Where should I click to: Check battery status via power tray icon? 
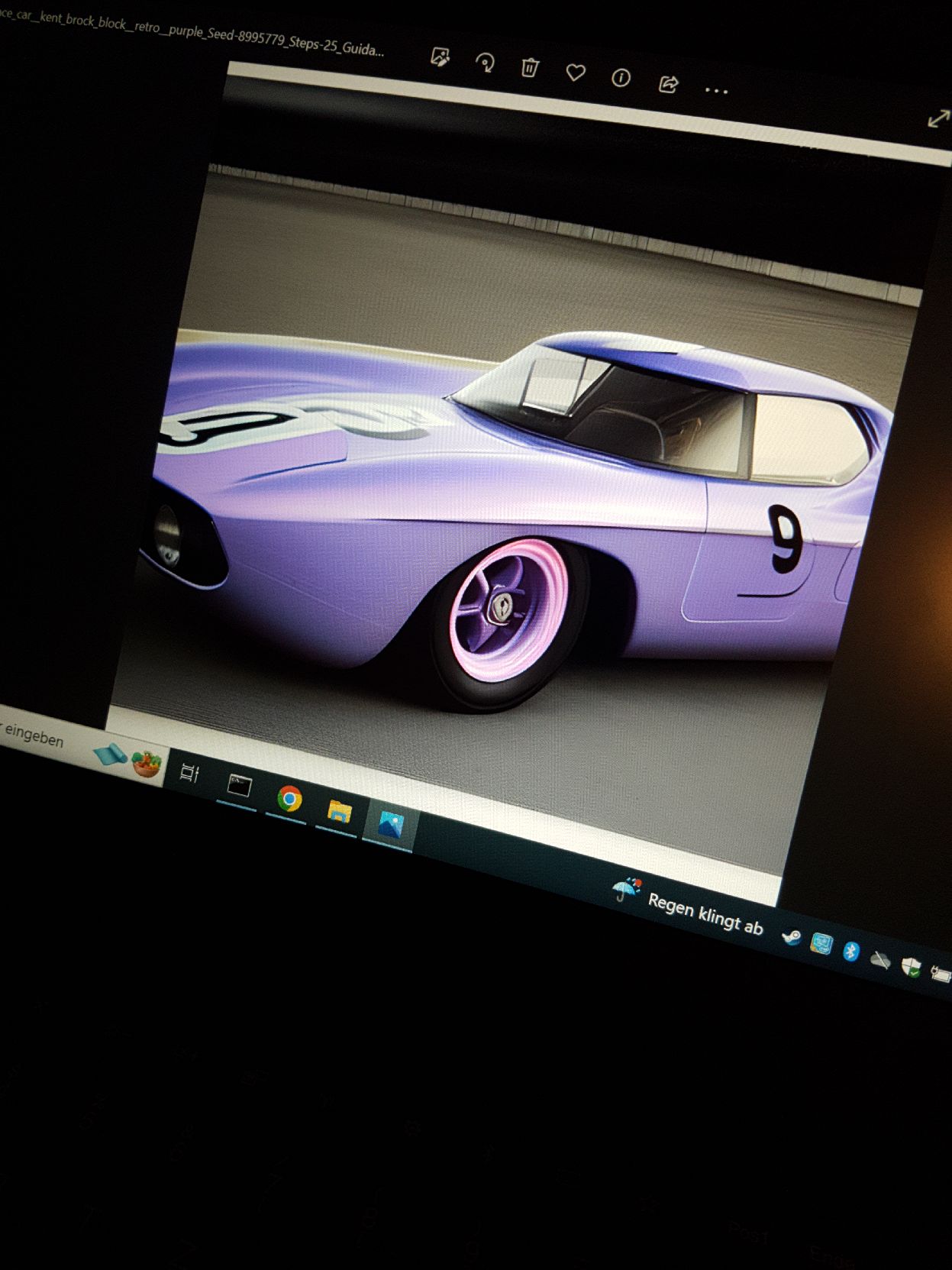coord(940,974)
